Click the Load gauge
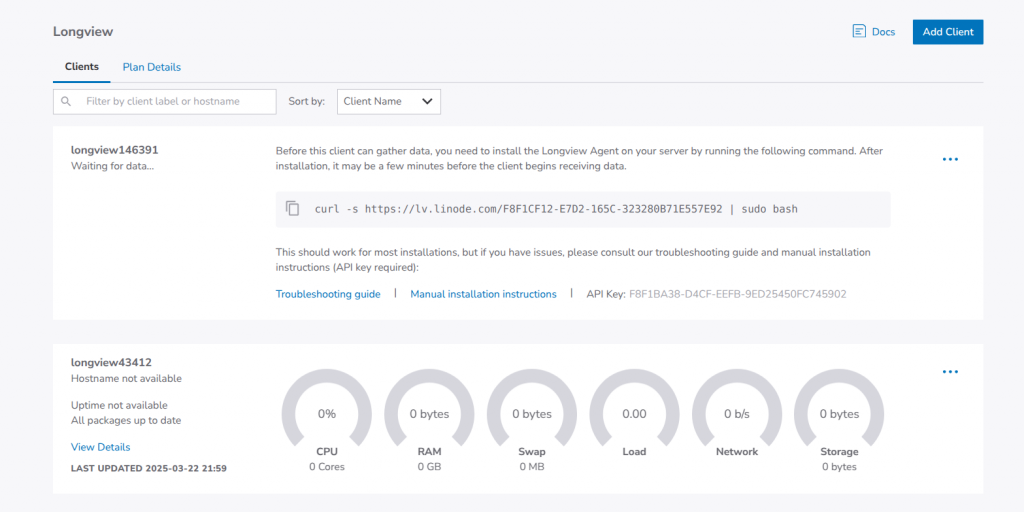Viewport: 1024px width, 512px height. tap(634, 414)
